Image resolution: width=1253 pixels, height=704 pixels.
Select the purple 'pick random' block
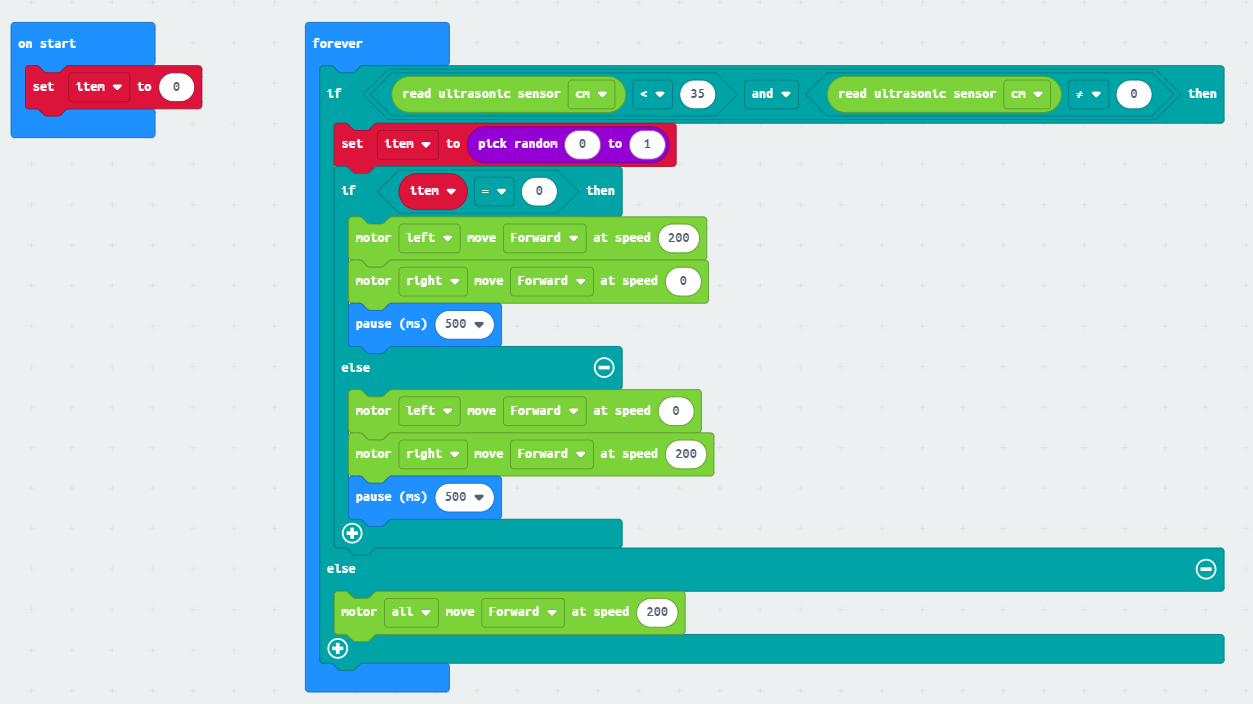click(x=516, y=144)
